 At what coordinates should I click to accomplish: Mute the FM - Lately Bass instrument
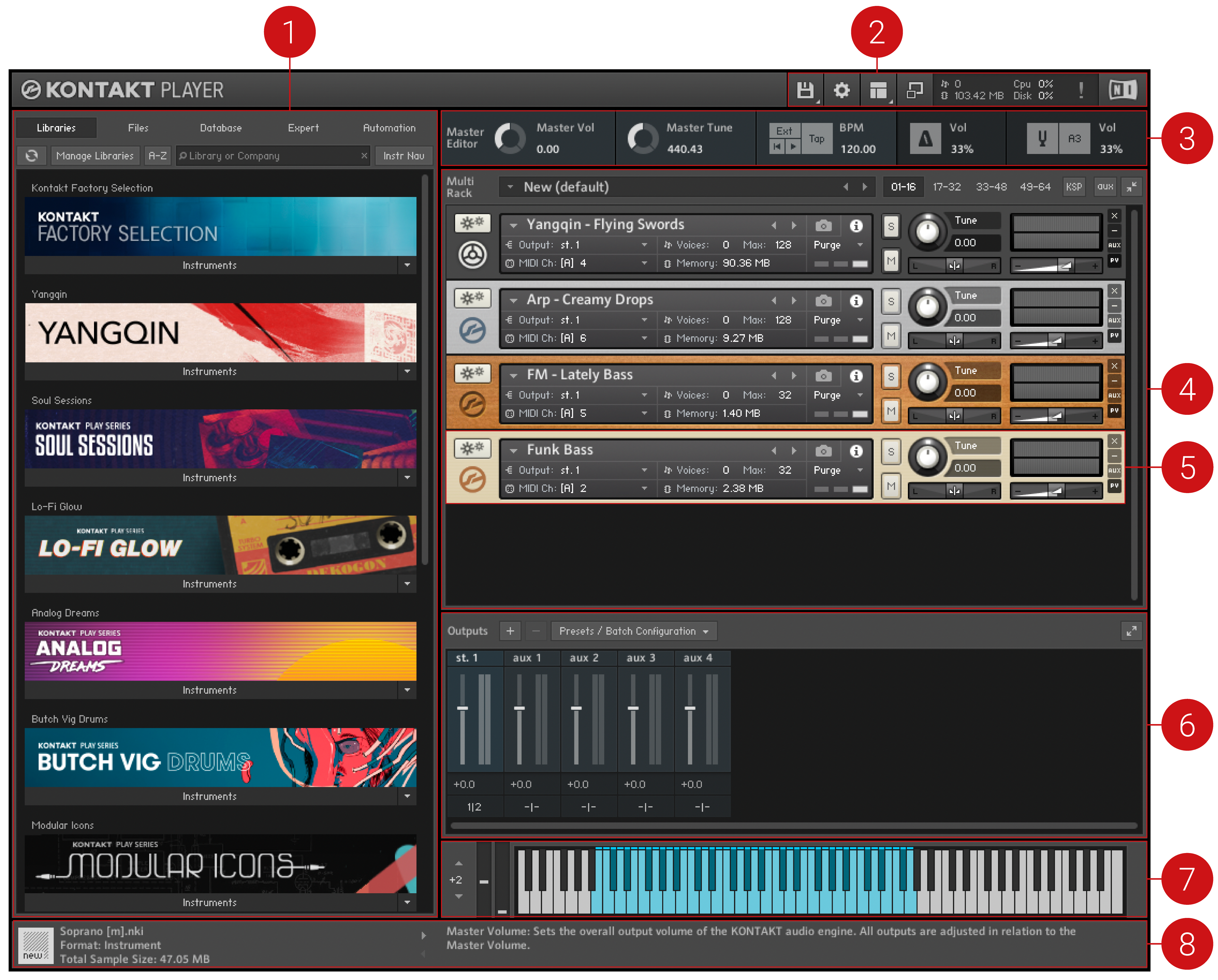891,411
